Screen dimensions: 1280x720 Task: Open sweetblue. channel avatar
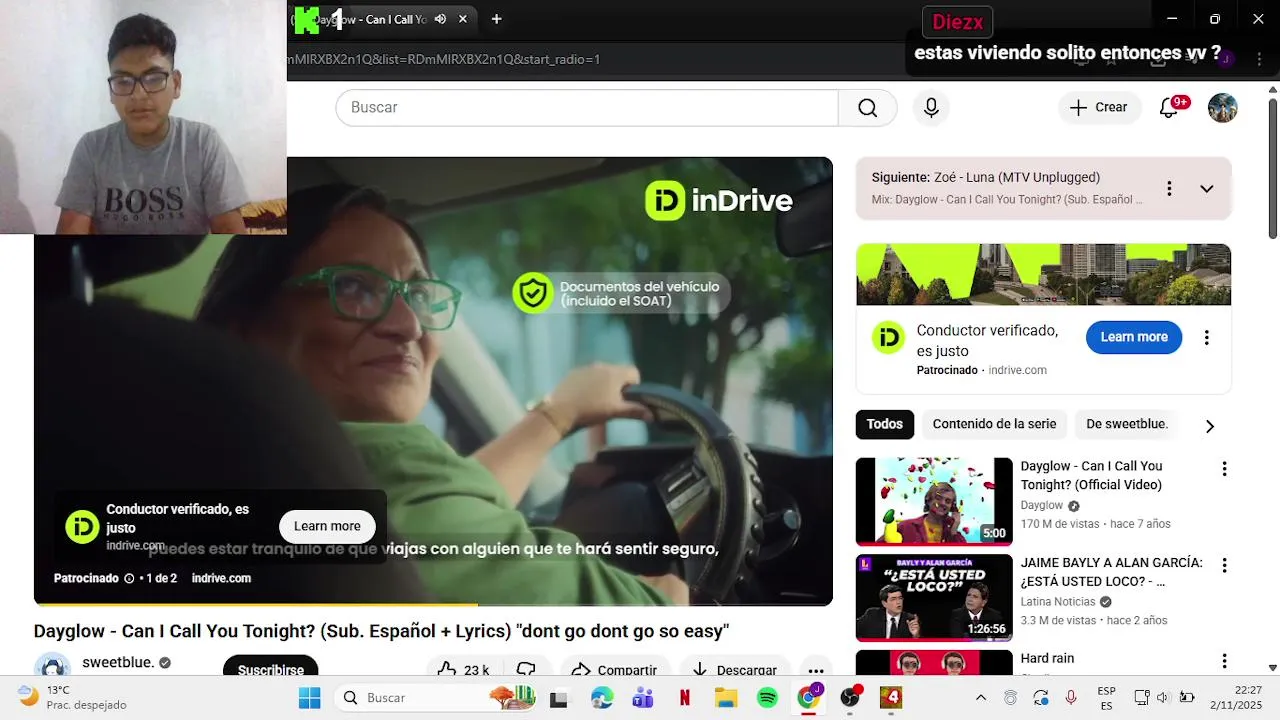click(x=52, y=668)
